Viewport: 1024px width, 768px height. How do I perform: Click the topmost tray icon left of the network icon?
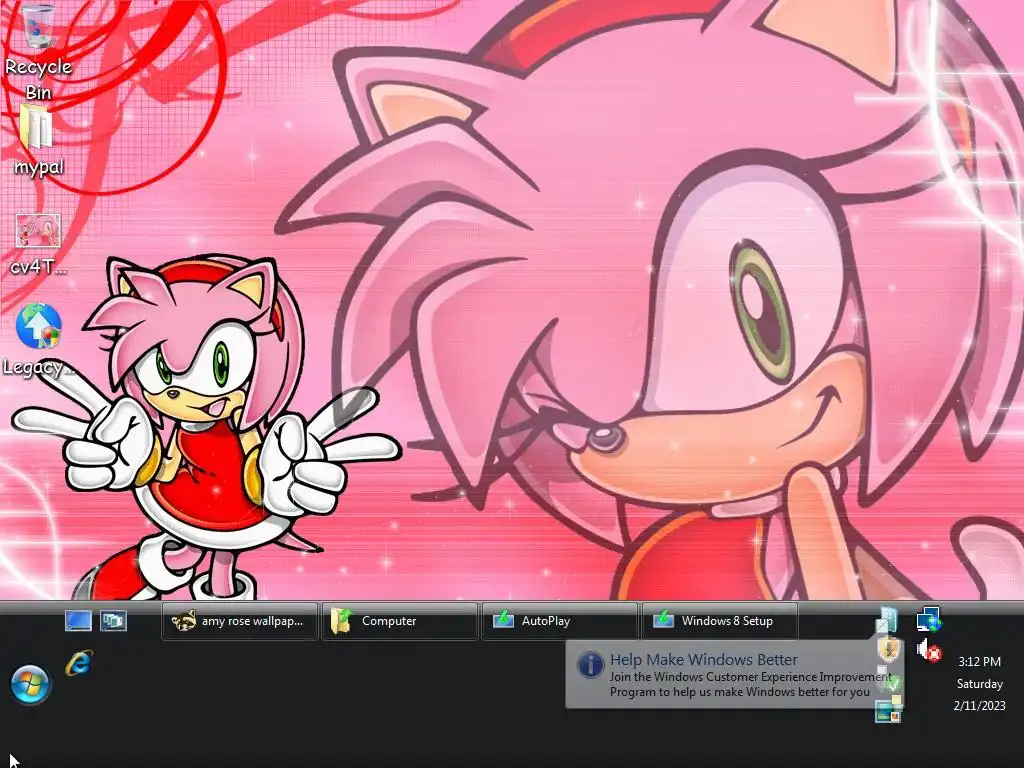(888, 619)
